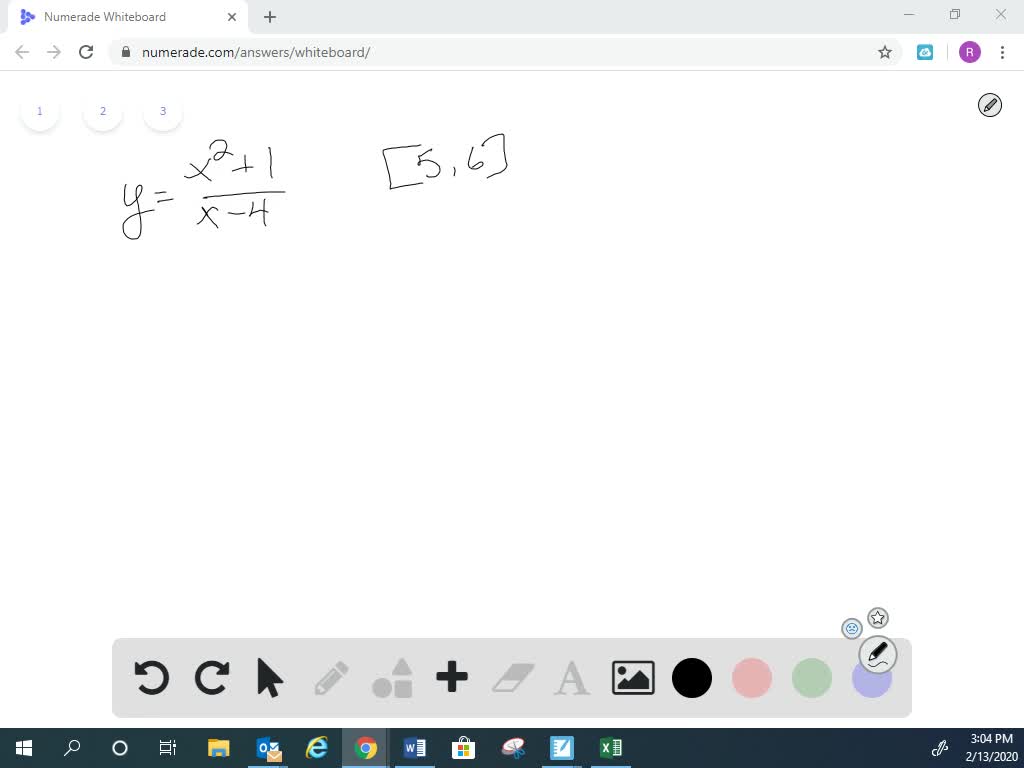
Task: Click the plus button to add content
Action: click(451, 678)
